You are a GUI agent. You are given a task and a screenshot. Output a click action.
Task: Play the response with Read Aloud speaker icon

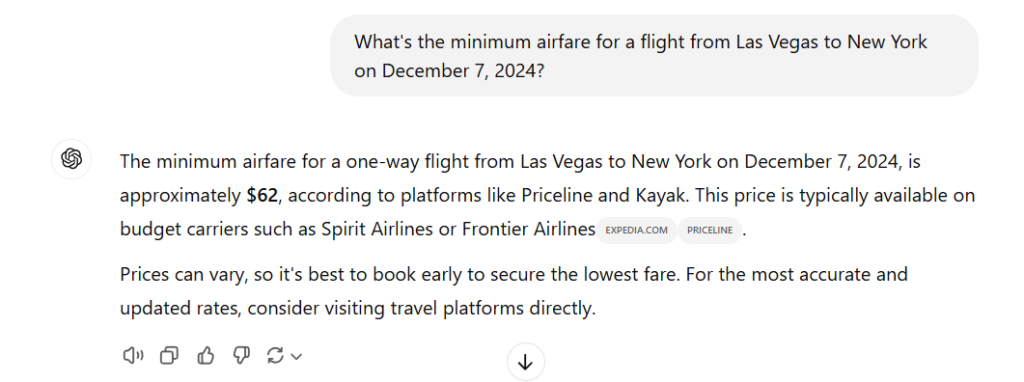(x=133, y=355)
